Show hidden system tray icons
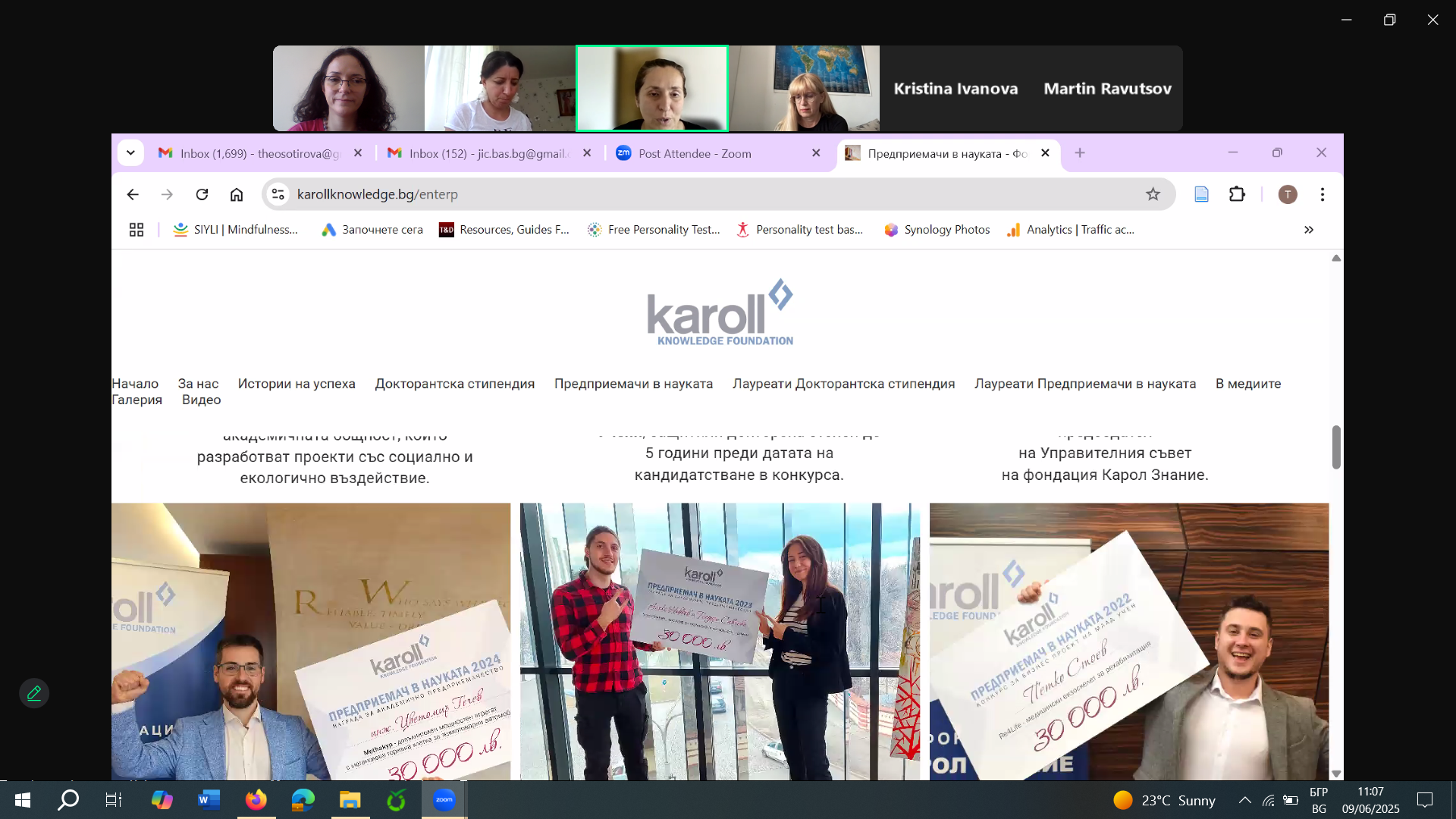 [1244, 800]
